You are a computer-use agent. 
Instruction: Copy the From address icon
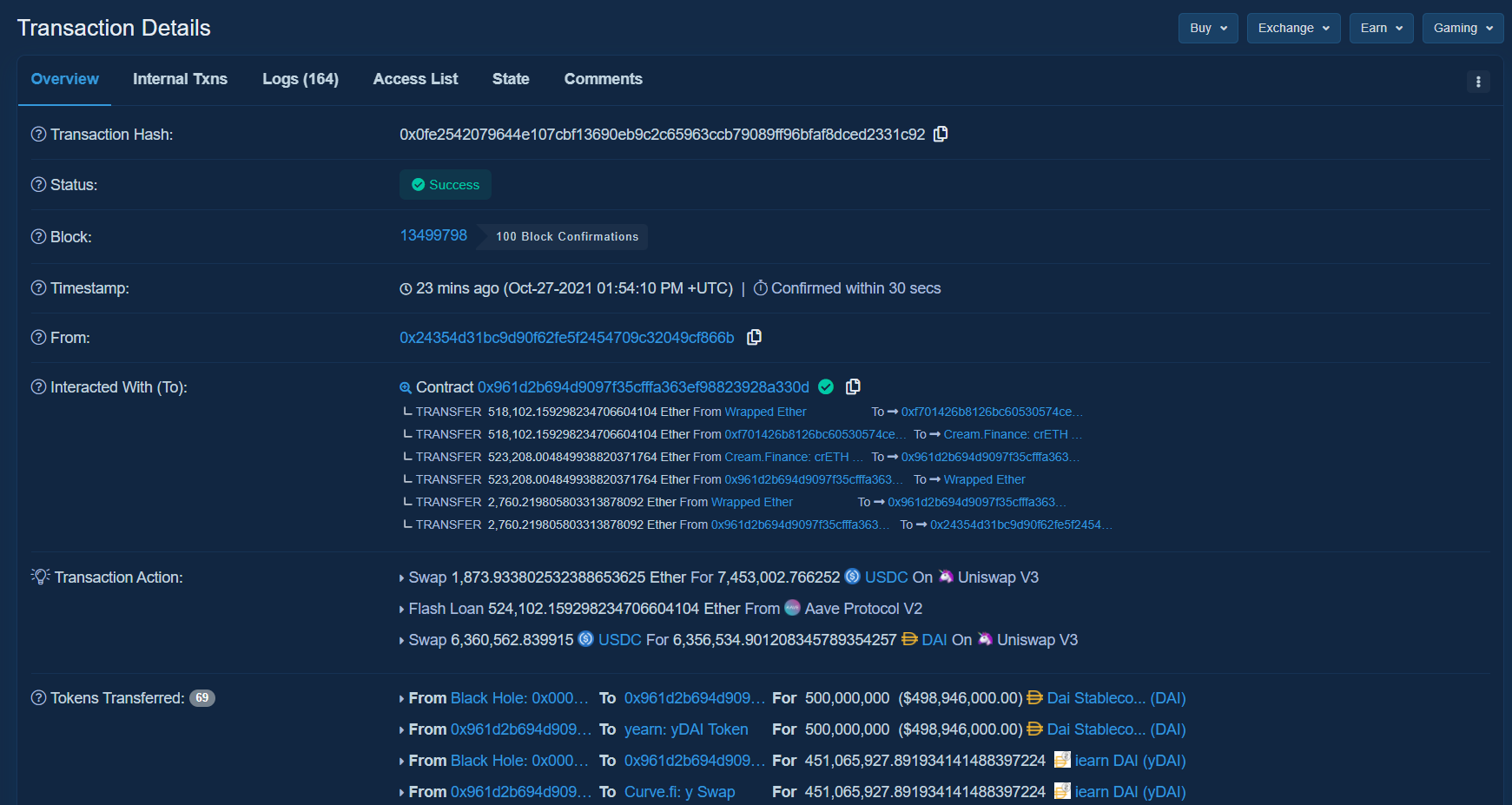coord(755,337)
